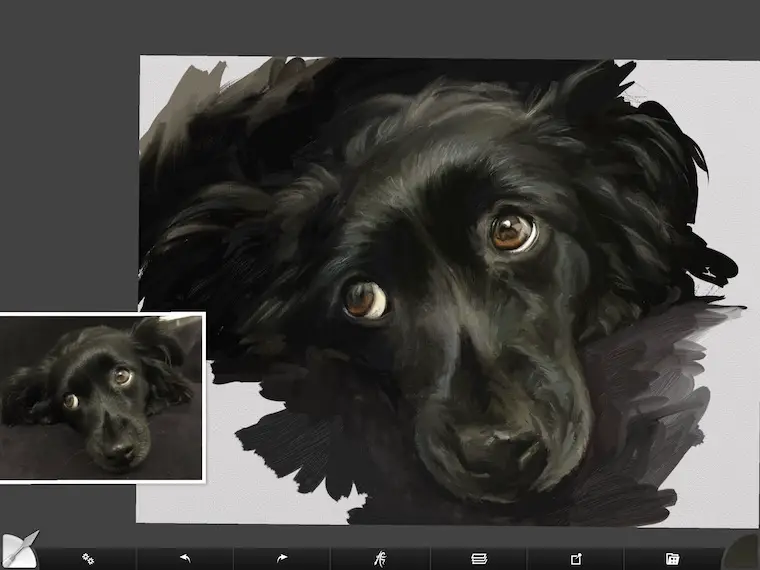Open the gallery files icon

(672, 558)
